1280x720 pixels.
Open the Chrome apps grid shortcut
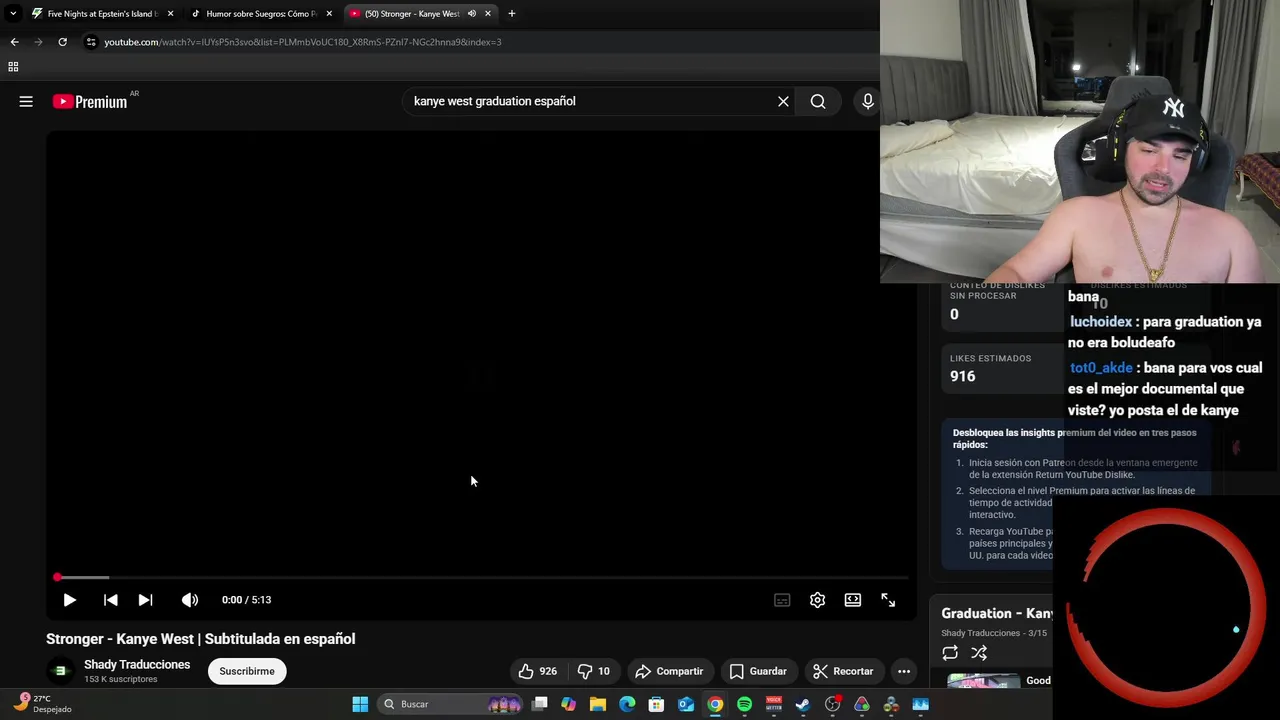coord(13,67)
